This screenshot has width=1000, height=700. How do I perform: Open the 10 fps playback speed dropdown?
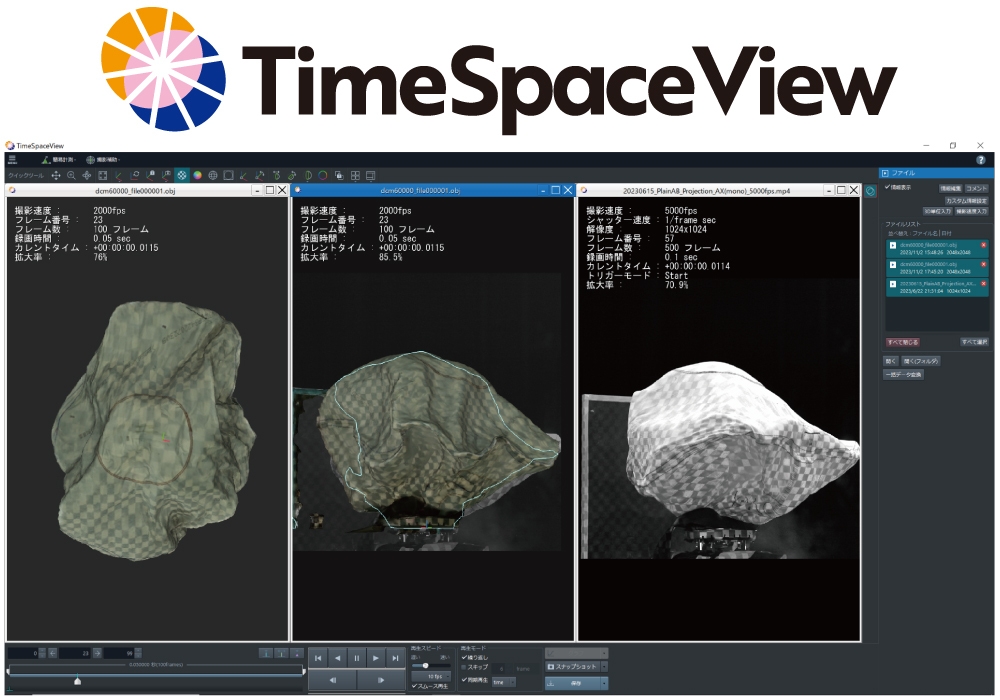(x=433, y=677)
